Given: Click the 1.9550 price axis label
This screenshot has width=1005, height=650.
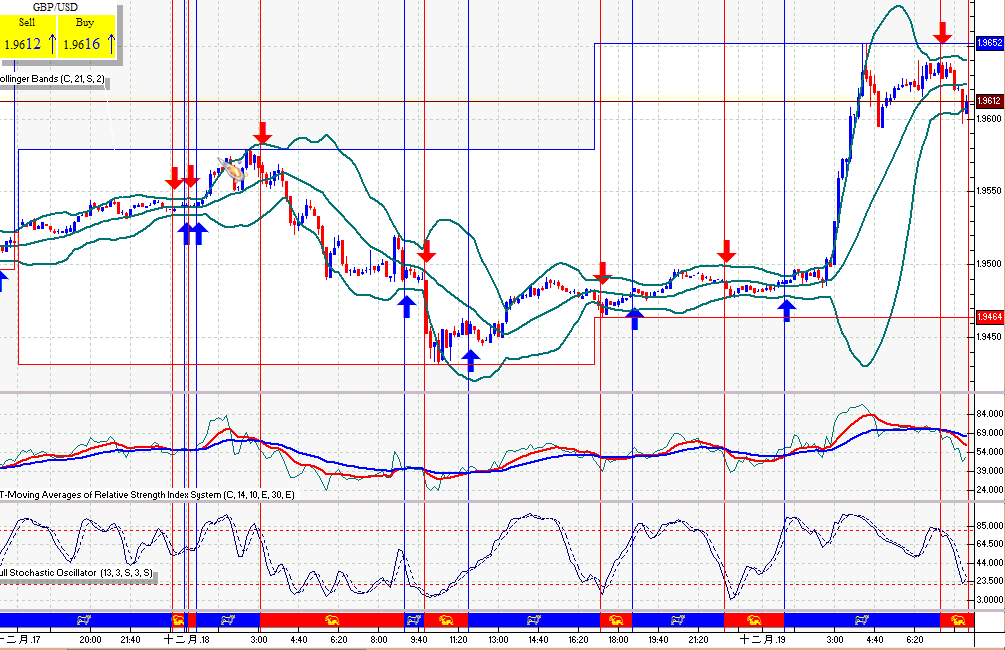Looking at the screenshot, I should coord(989,191).
